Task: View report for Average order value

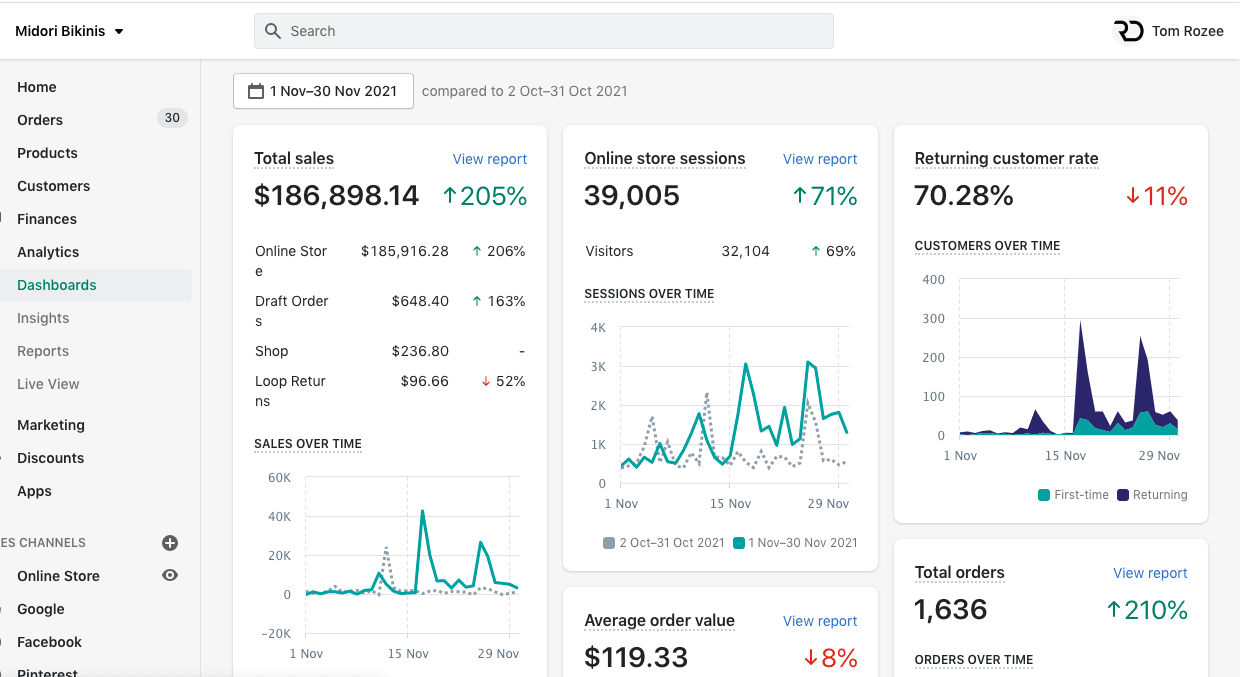Action: click(x=820, y=621)
